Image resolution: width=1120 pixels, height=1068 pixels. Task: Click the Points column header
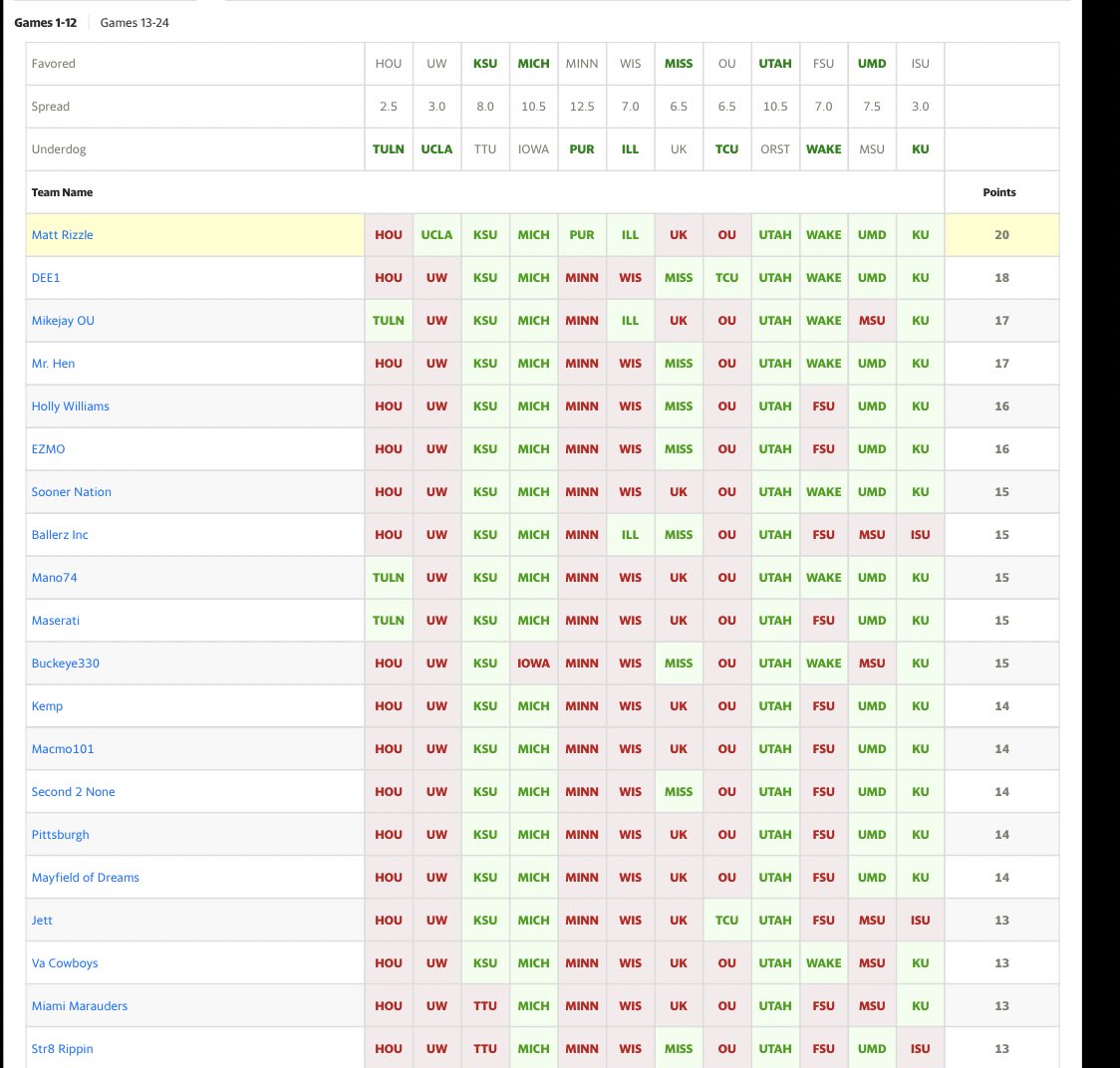pos(999,192)
